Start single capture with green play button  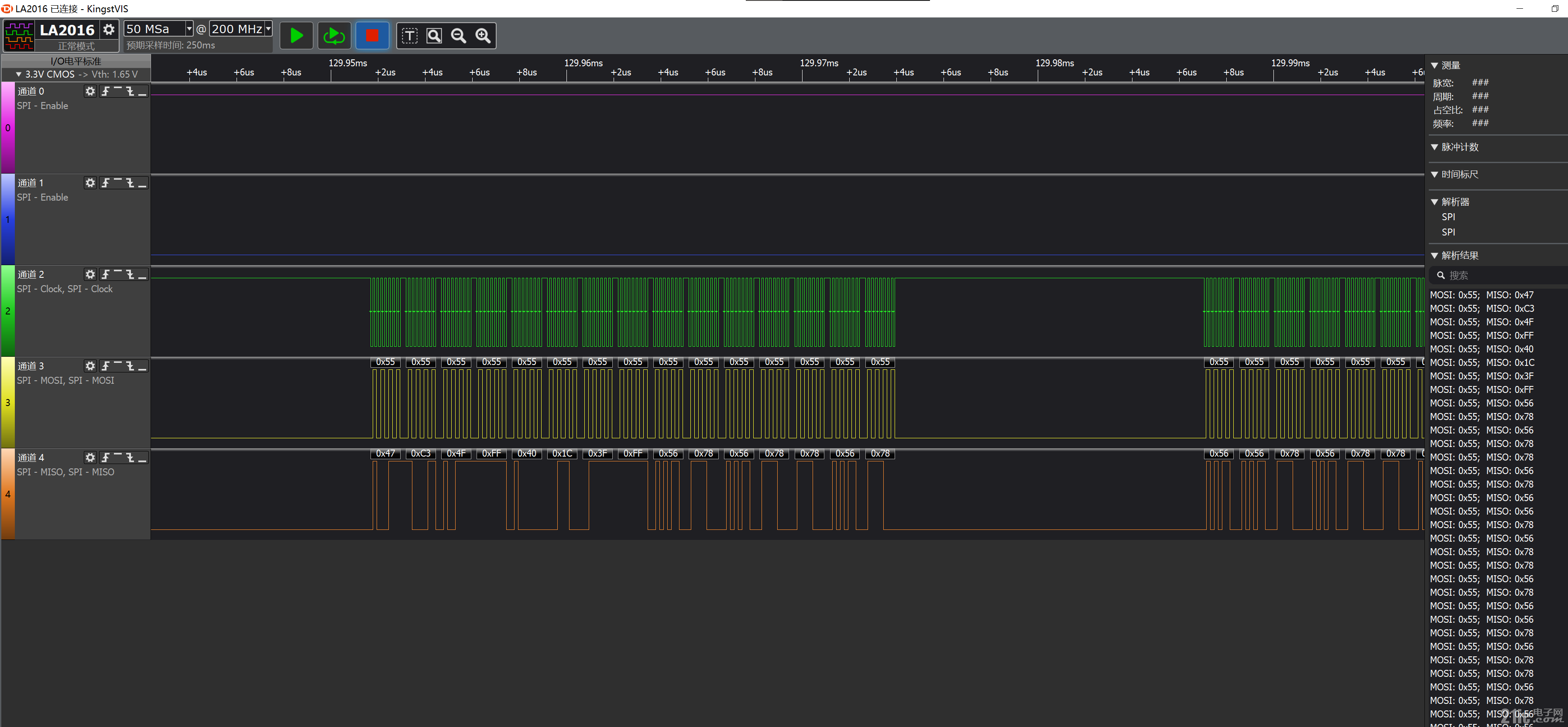pos(296,36)
